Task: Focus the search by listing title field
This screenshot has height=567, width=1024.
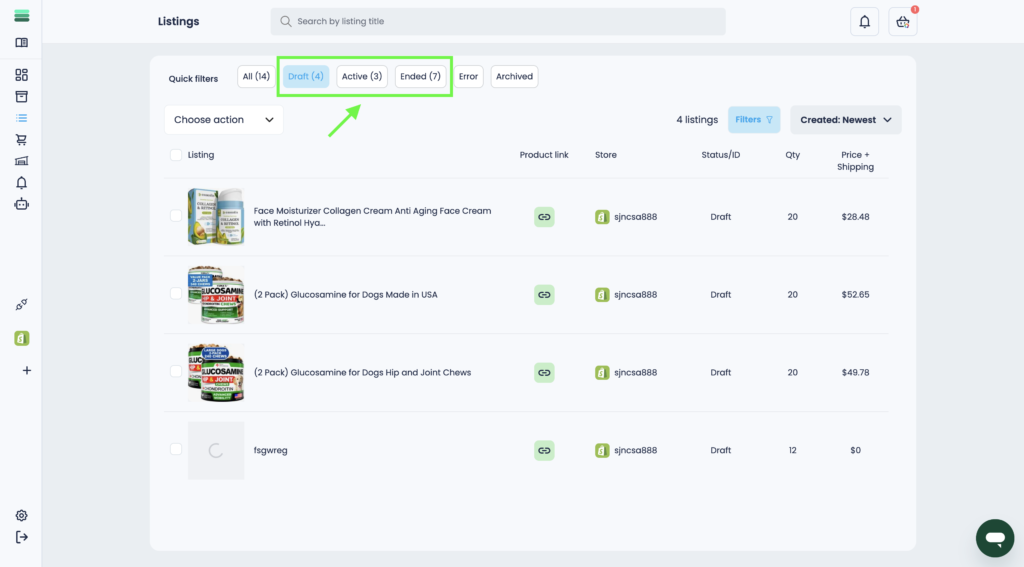Action: (x=498, y=22)
